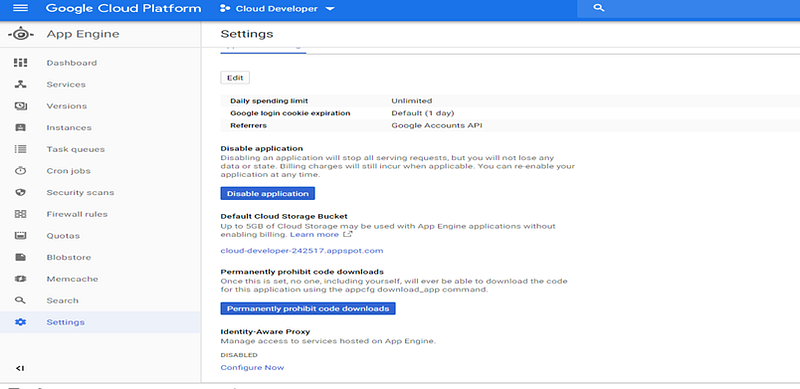The width and height of the screenshot is (800, 389).
Task: Click the Referrers row label
Action: pos(248,125)
